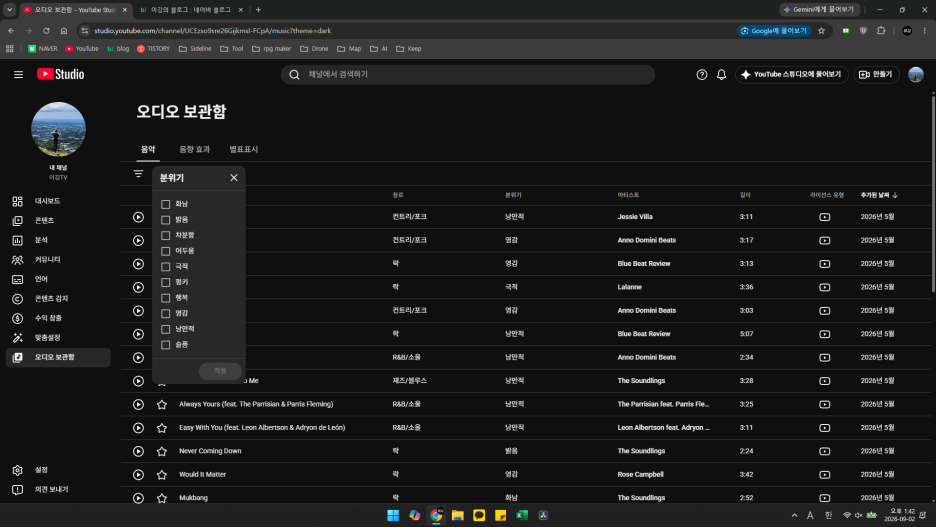Close the 분위기 filter panel
The width and height of the screenshot is (936, 527).
tap(234, 178)
